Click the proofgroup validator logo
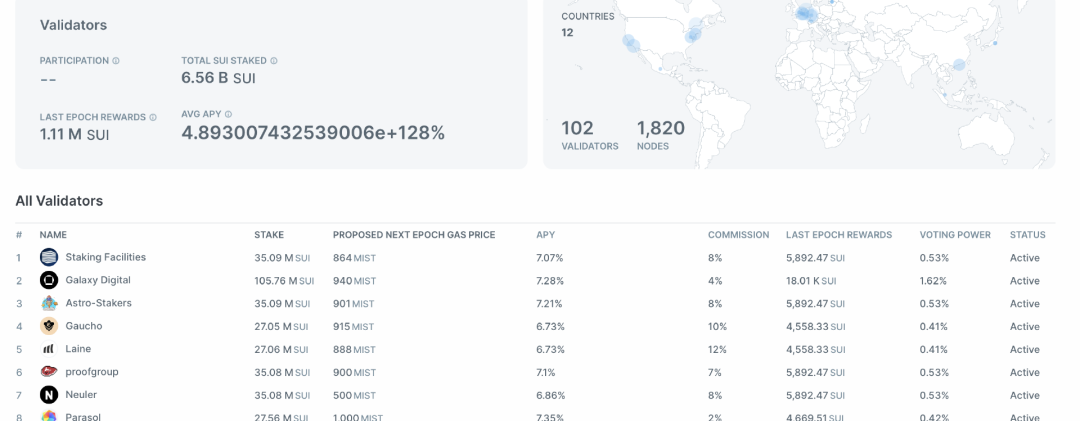The width and height of the screenshot is (1080, 421). [x=48, y=372]
